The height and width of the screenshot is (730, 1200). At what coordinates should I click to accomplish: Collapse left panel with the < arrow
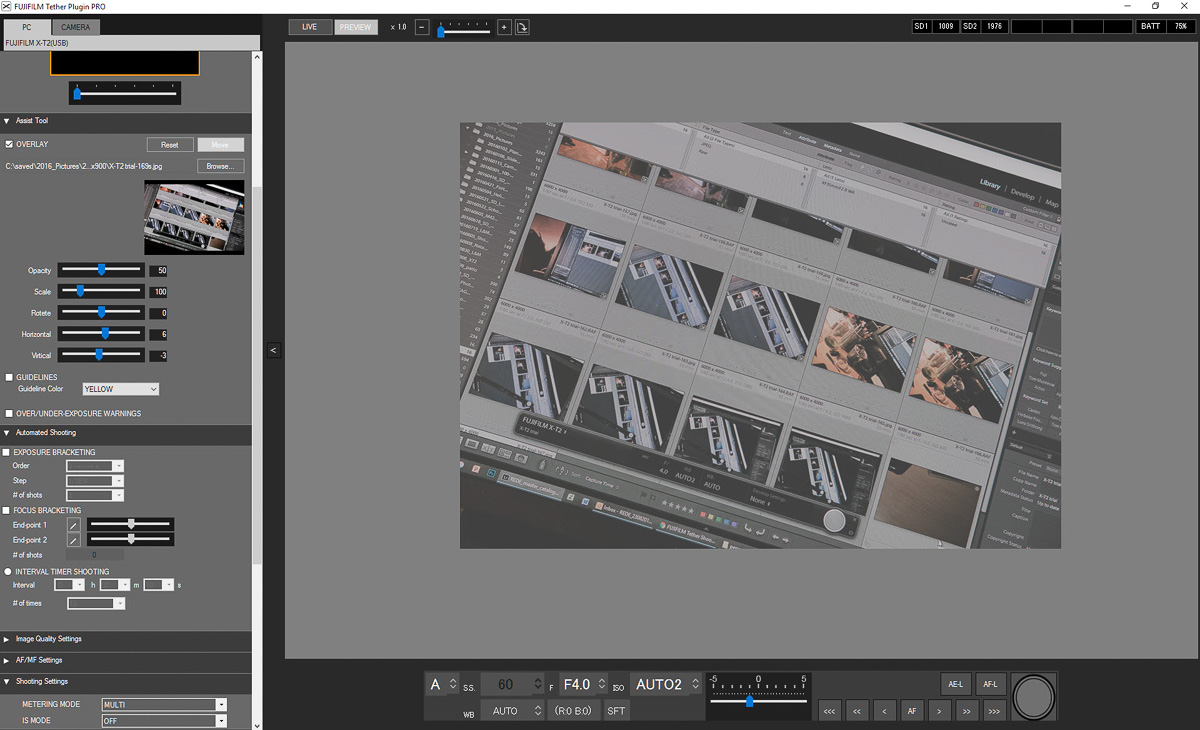point(273,350)
